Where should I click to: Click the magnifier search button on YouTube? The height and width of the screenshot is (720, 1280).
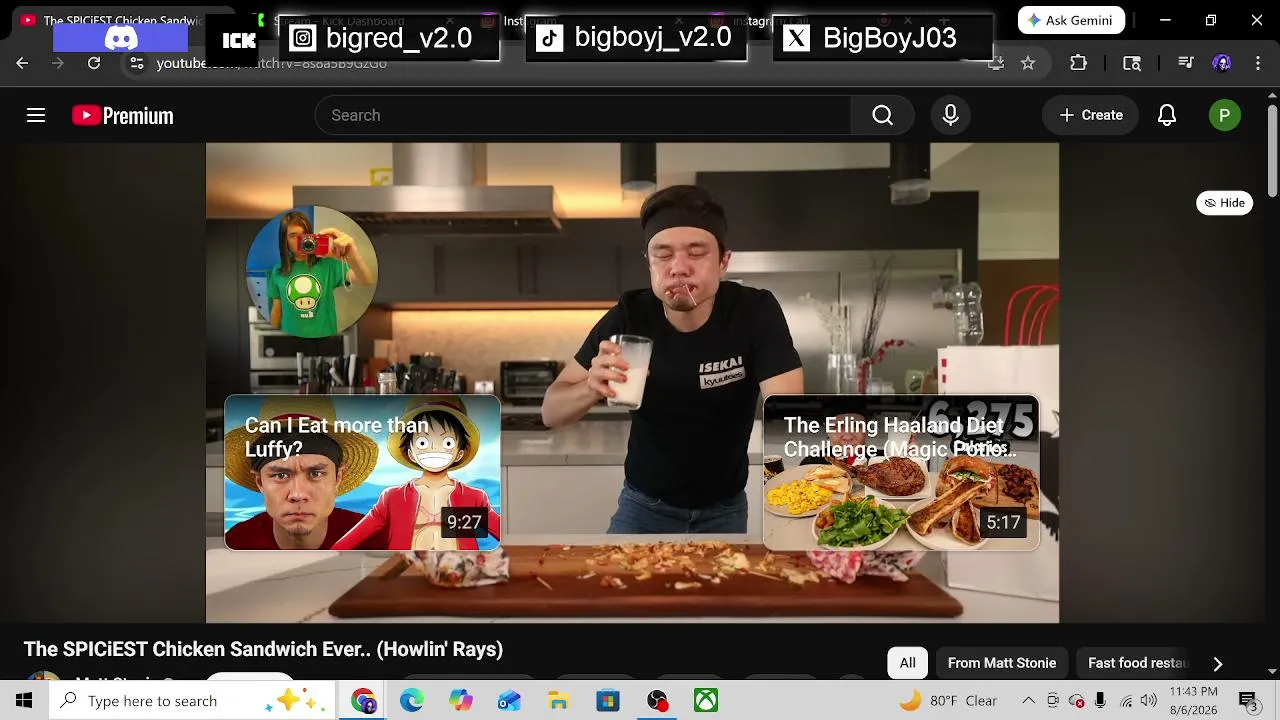pyautogui.click(x=882, y=115)
